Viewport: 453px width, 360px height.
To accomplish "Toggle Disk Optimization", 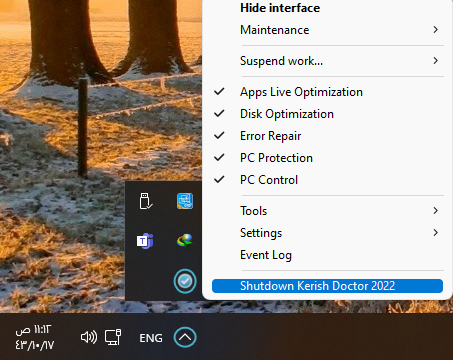I will (x=327, y=114).
